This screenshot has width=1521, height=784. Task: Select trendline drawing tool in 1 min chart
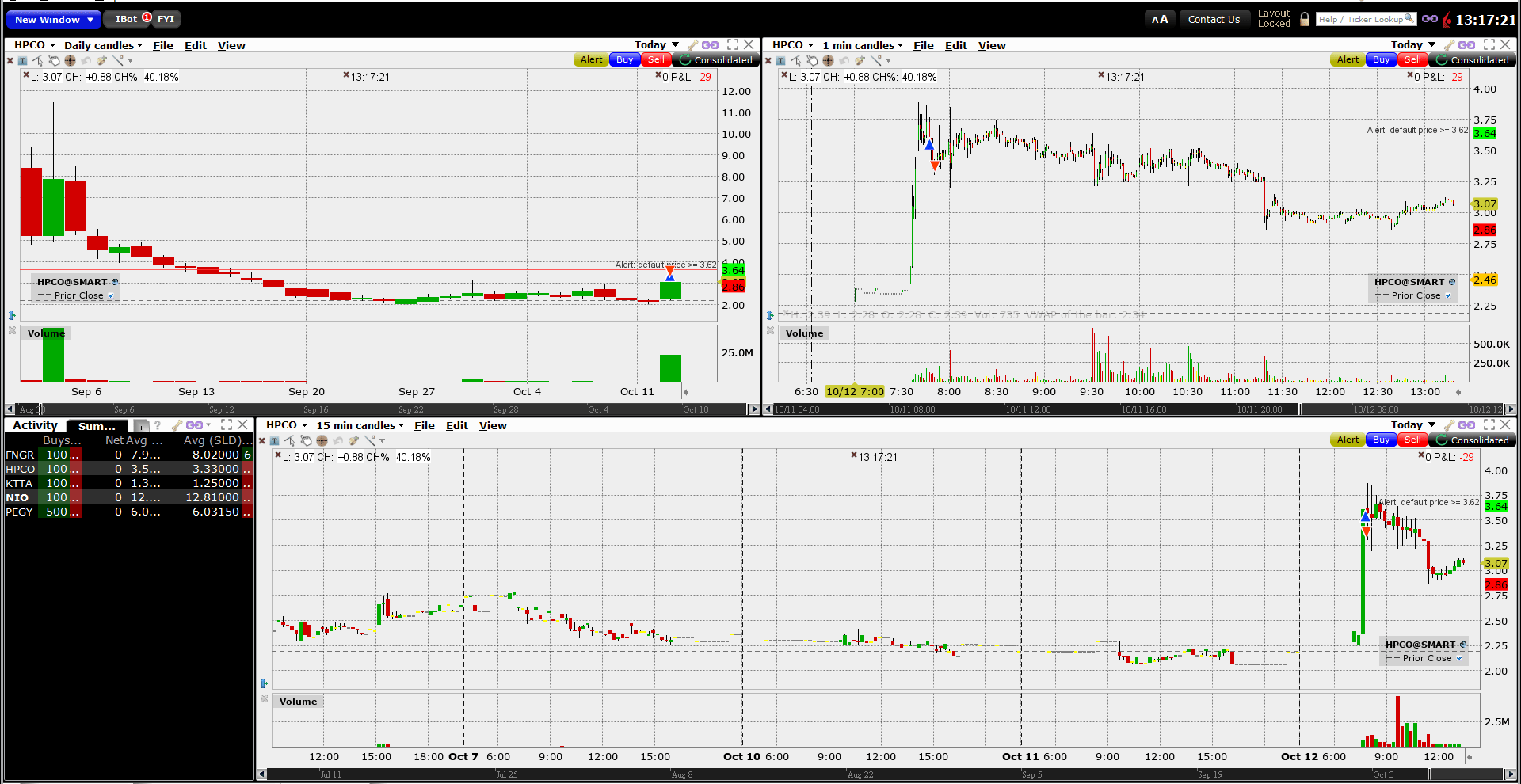point(876,60)
